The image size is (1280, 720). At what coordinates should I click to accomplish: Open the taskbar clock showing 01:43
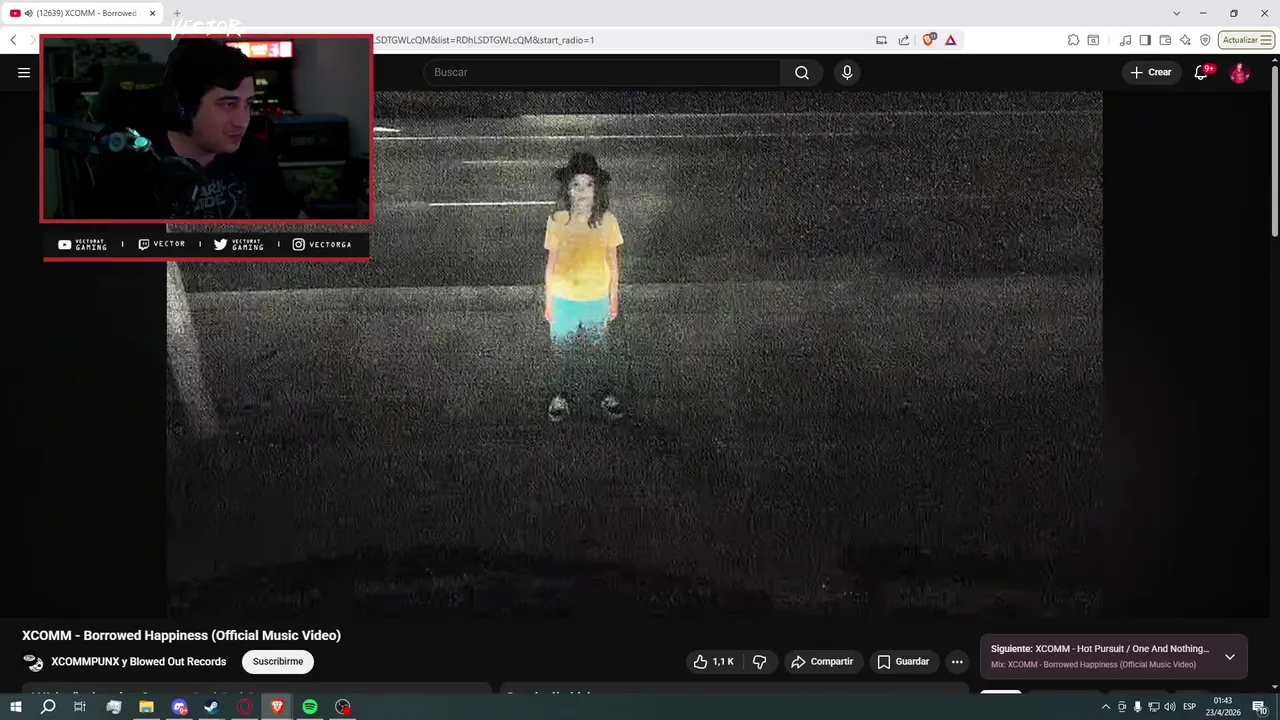click(x=1225, y=707)
